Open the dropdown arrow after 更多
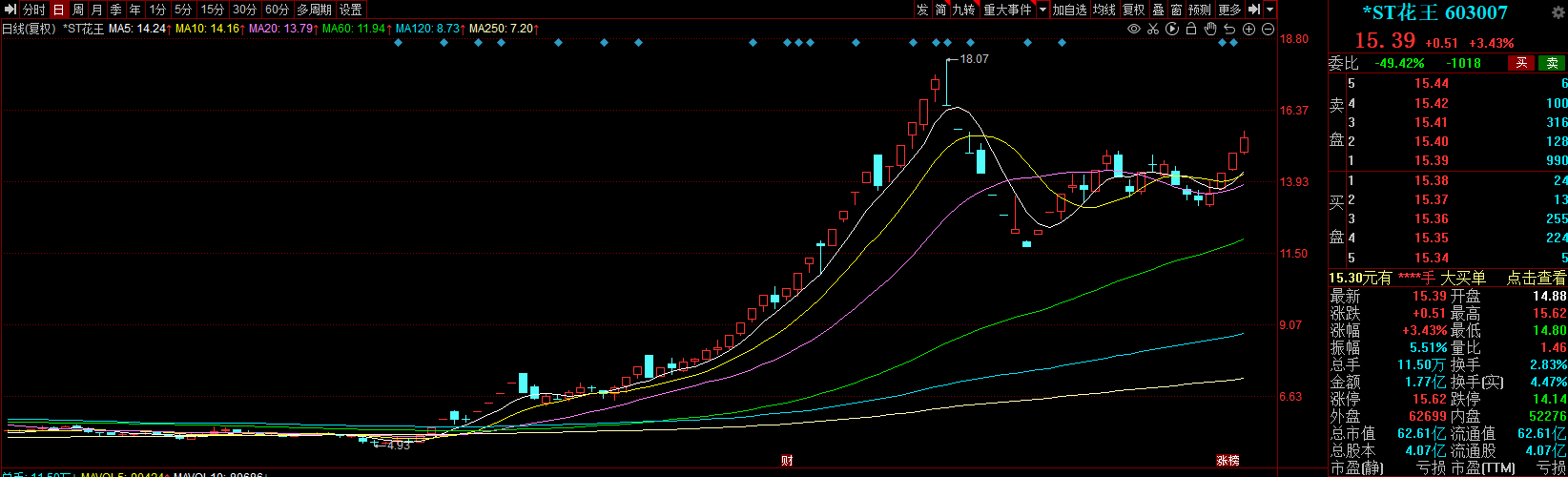 [1269, 10]
